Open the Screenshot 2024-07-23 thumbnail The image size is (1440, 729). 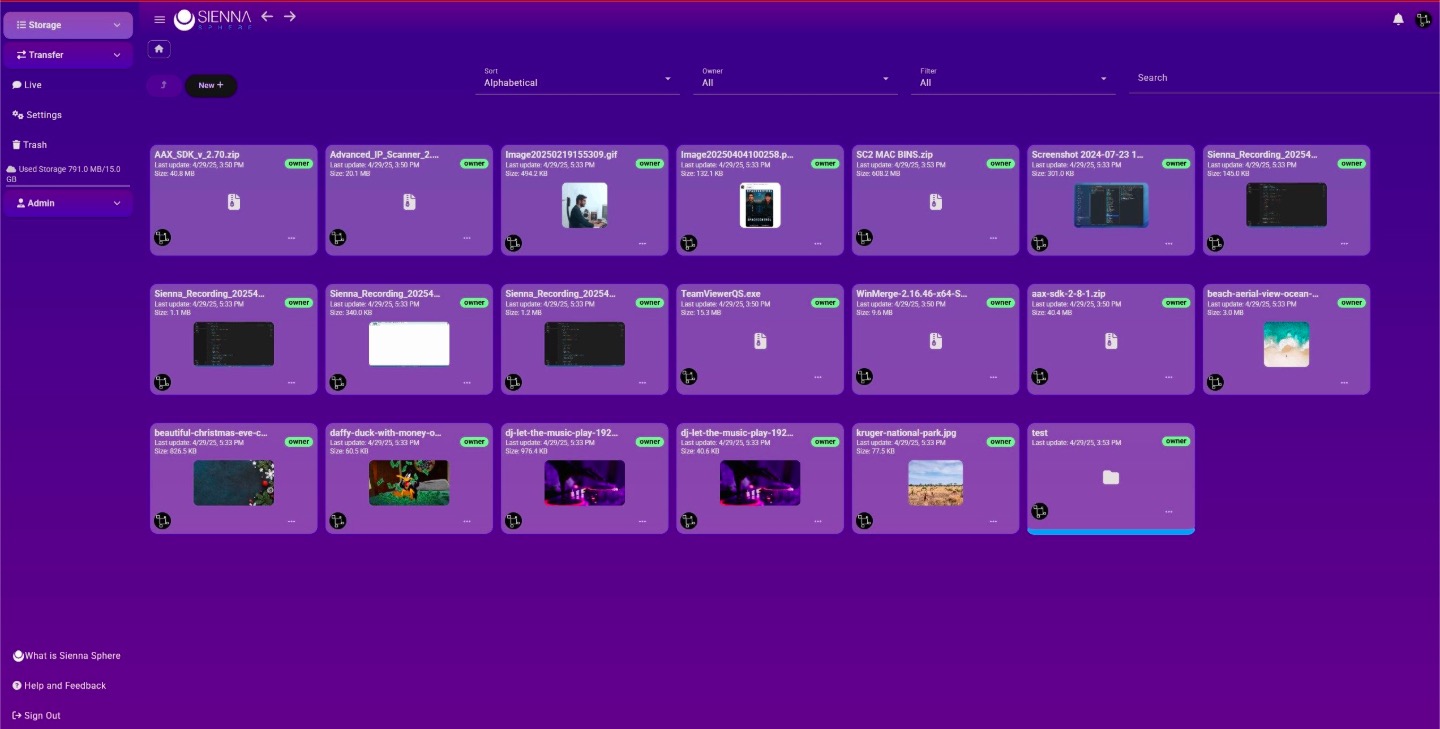(1111, 204)
